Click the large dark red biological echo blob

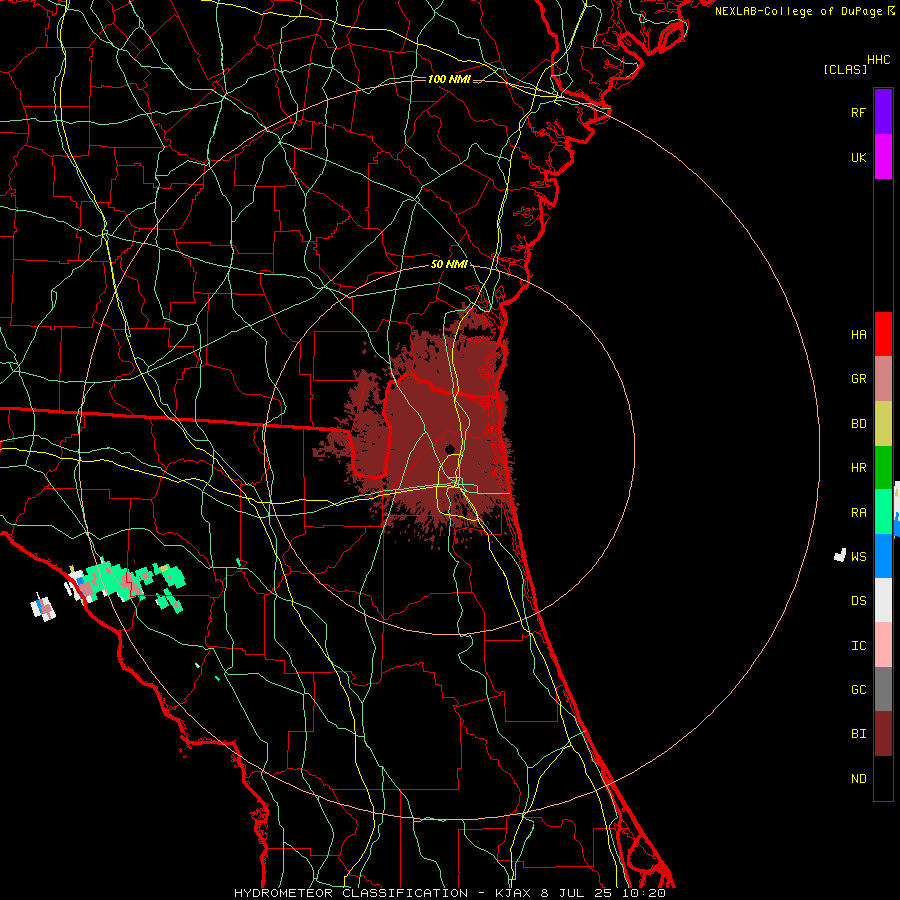tap(425, 425)
